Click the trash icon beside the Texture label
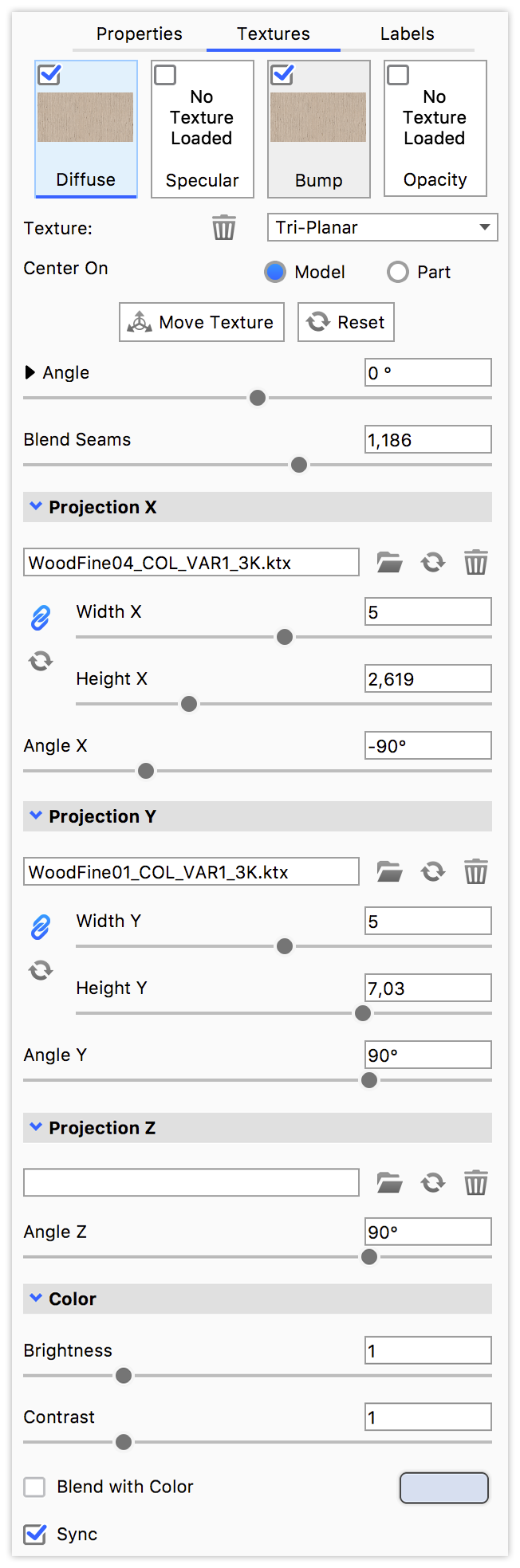This screenshot has width=520, height=1568. pyautogui.click(x=224, y=228)
